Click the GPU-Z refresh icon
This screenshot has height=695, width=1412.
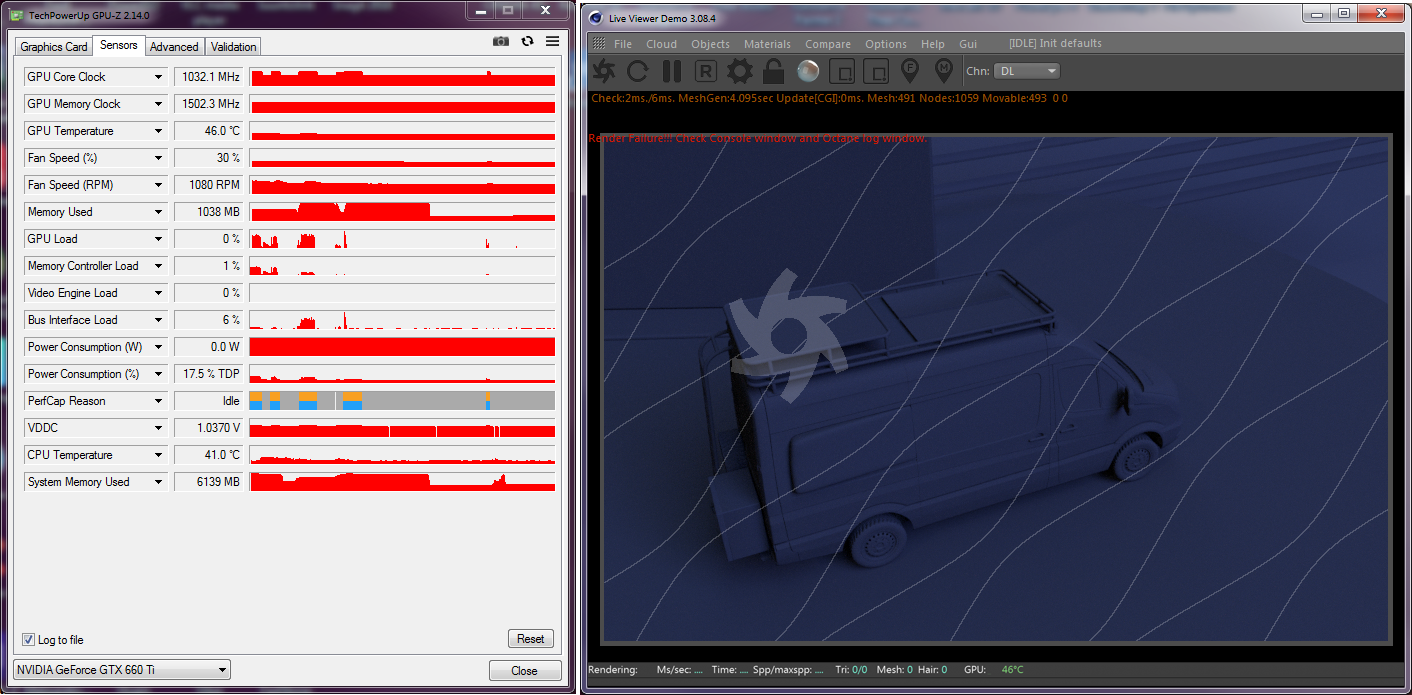coord(528,41)
